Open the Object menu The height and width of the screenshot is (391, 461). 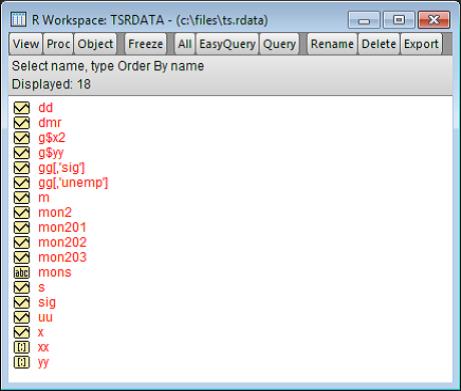coord(95,44)
